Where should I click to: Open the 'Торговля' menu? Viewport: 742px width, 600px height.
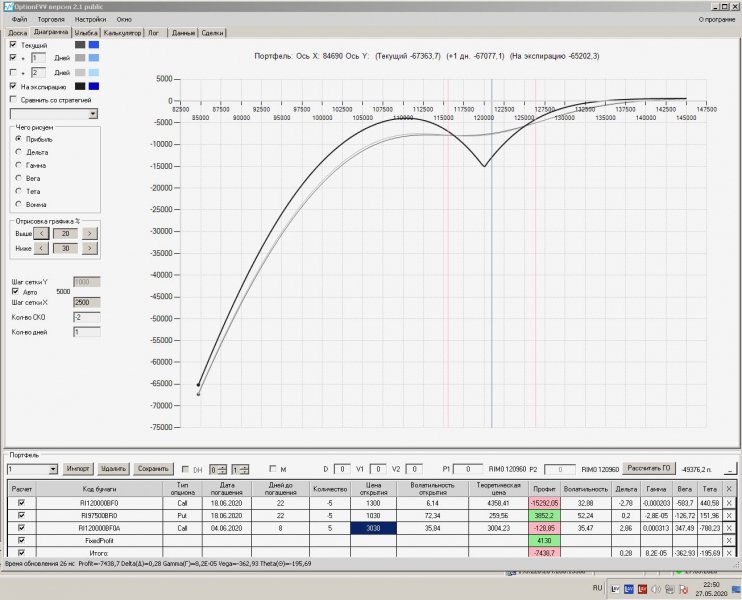pos(49,19)
